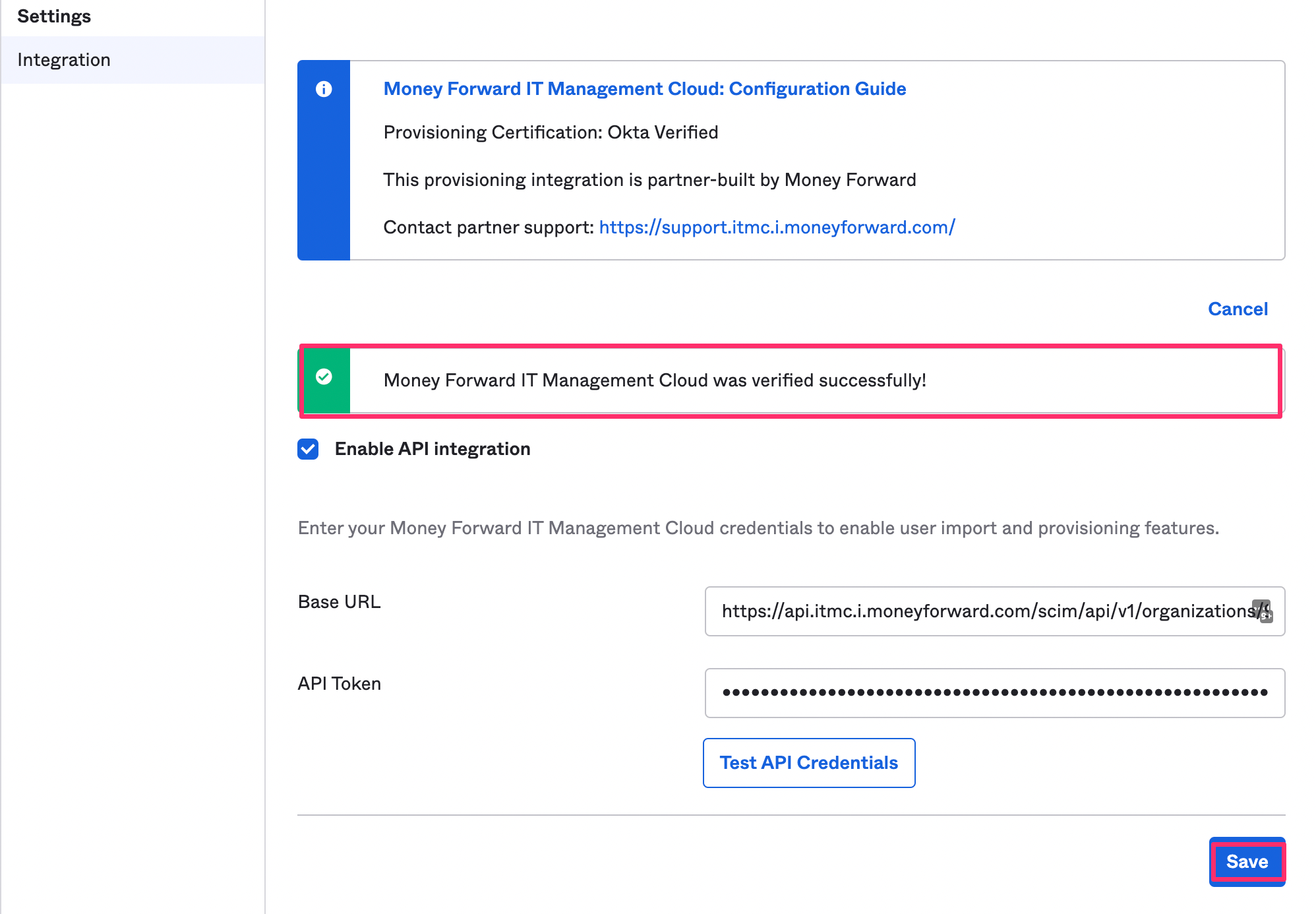
Task: Focus the Base URL input field
Action: (x=995, y=611)
